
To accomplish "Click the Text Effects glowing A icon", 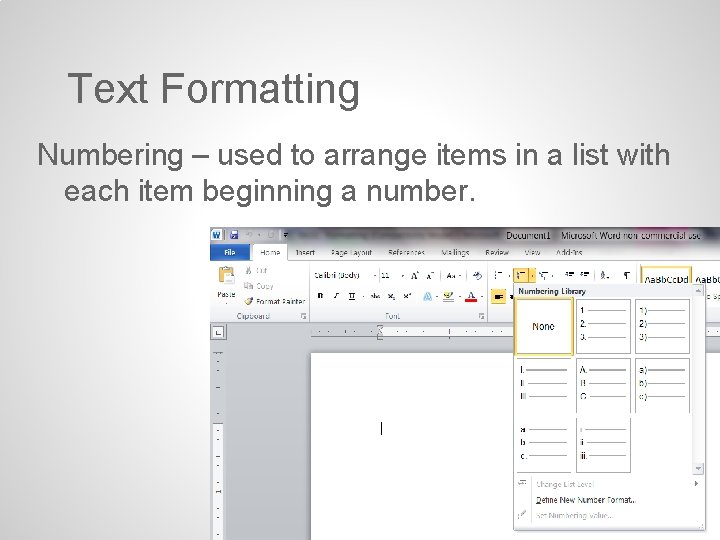I will (427, 297).
